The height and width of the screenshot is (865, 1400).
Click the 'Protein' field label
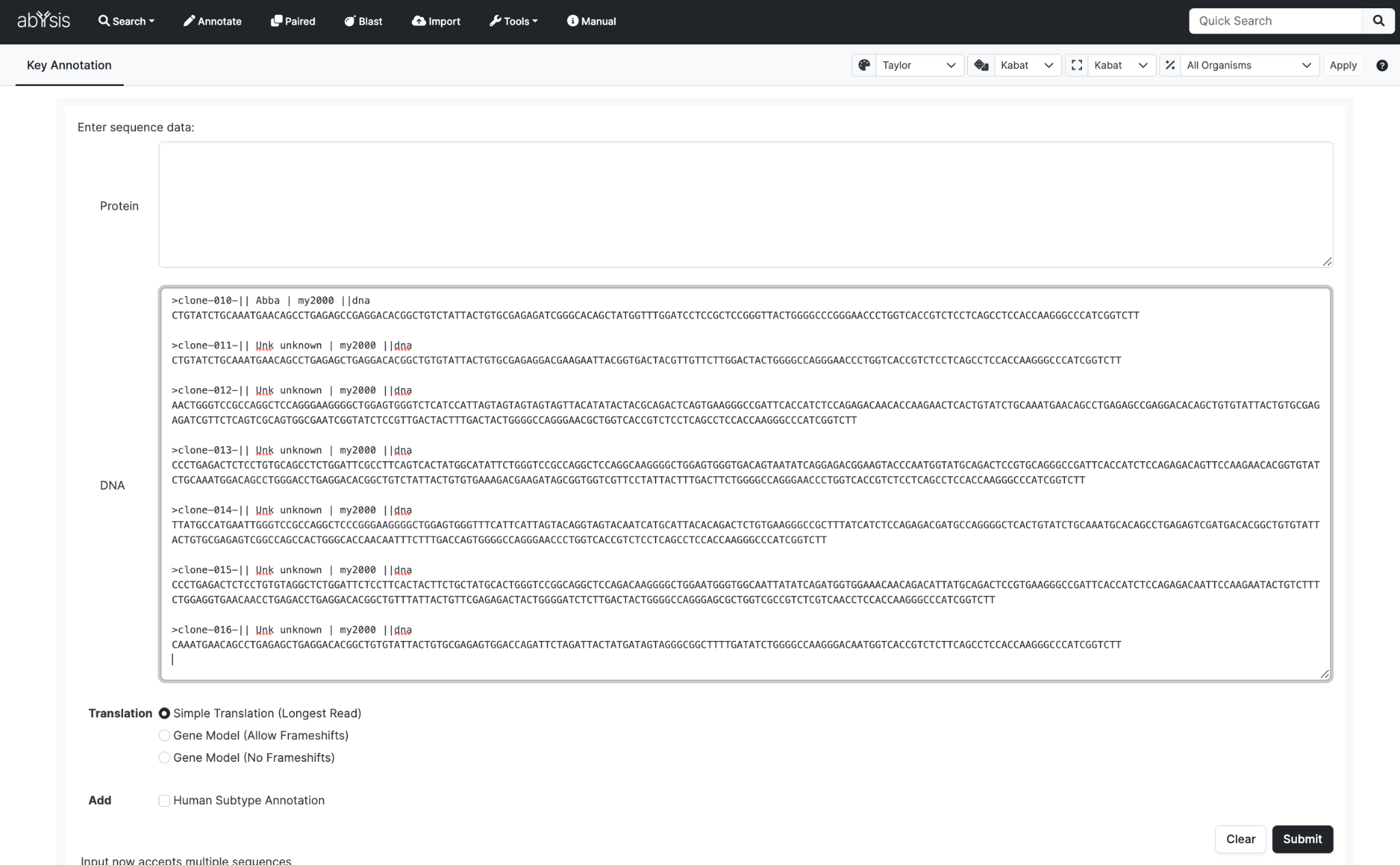click(x=119, y=206)
